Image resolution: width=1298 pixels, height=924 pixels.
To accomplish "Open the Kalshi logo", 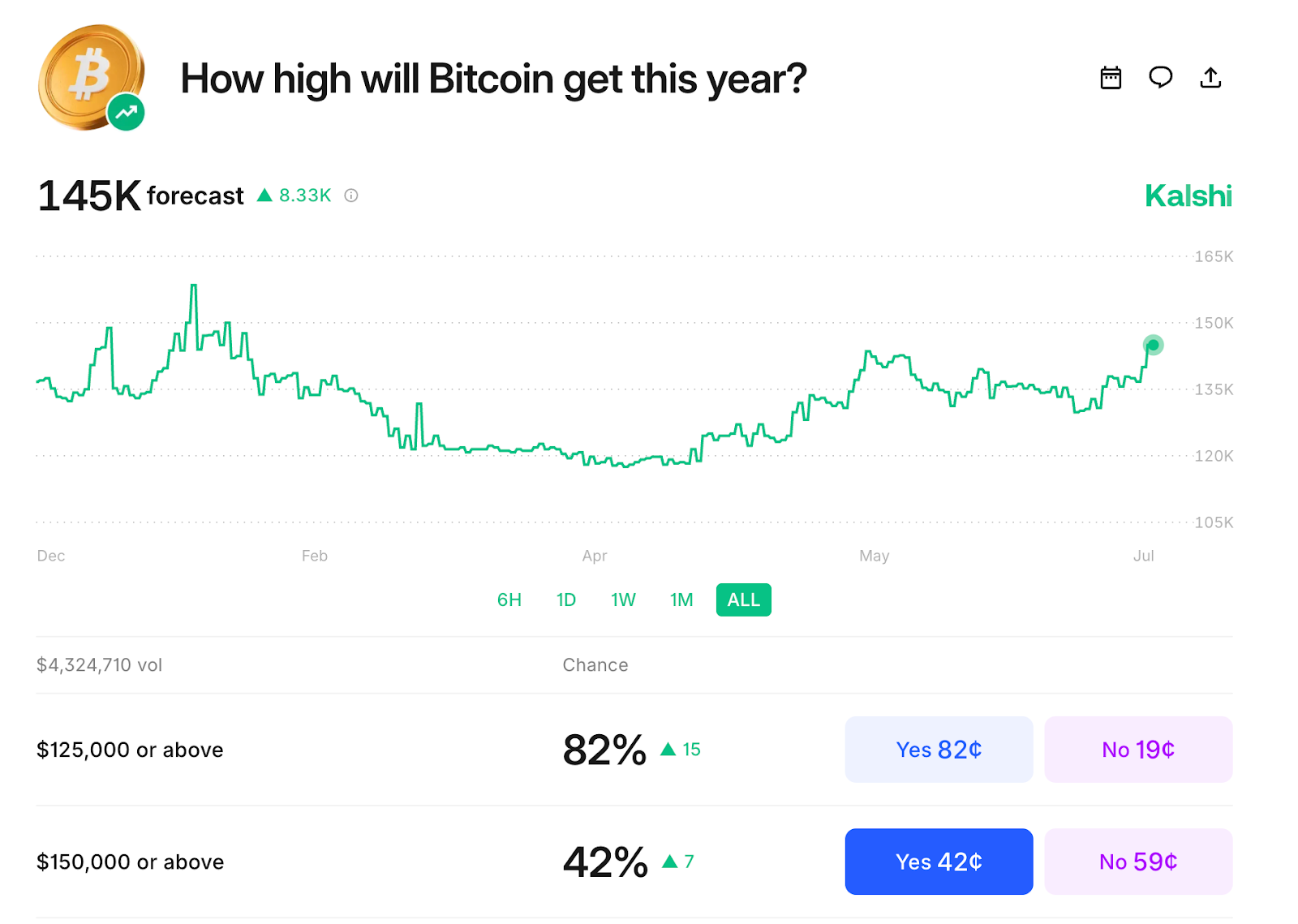I will pyautogui.click(x=1188, y=196).
